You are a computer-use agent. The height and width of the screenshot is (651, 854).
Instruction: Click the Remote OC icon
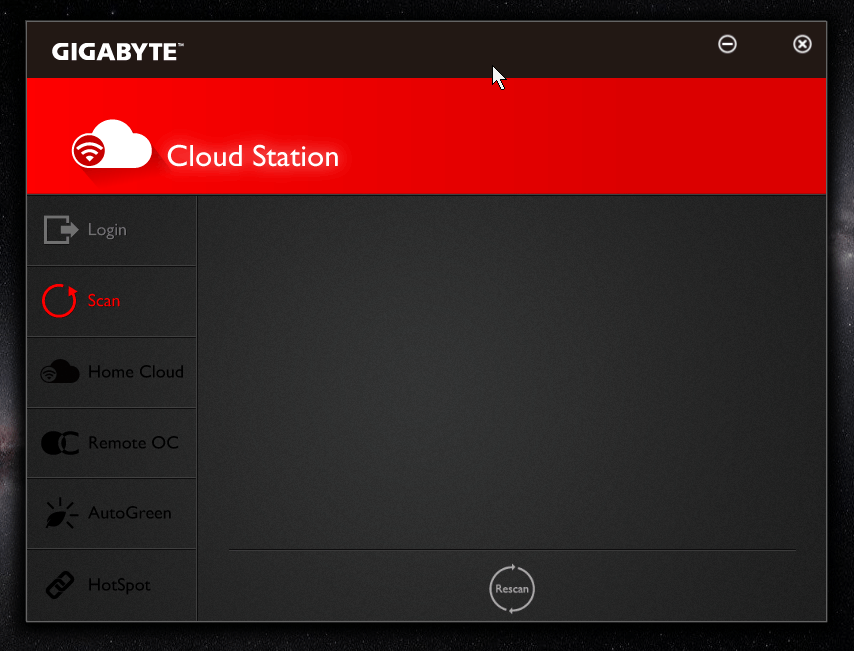click(60, 442)
